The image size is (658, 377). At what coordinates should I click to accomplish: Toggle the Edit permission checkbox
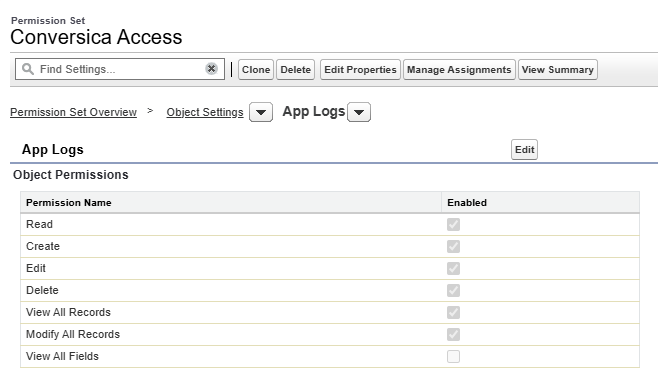(x=453, y=268)
